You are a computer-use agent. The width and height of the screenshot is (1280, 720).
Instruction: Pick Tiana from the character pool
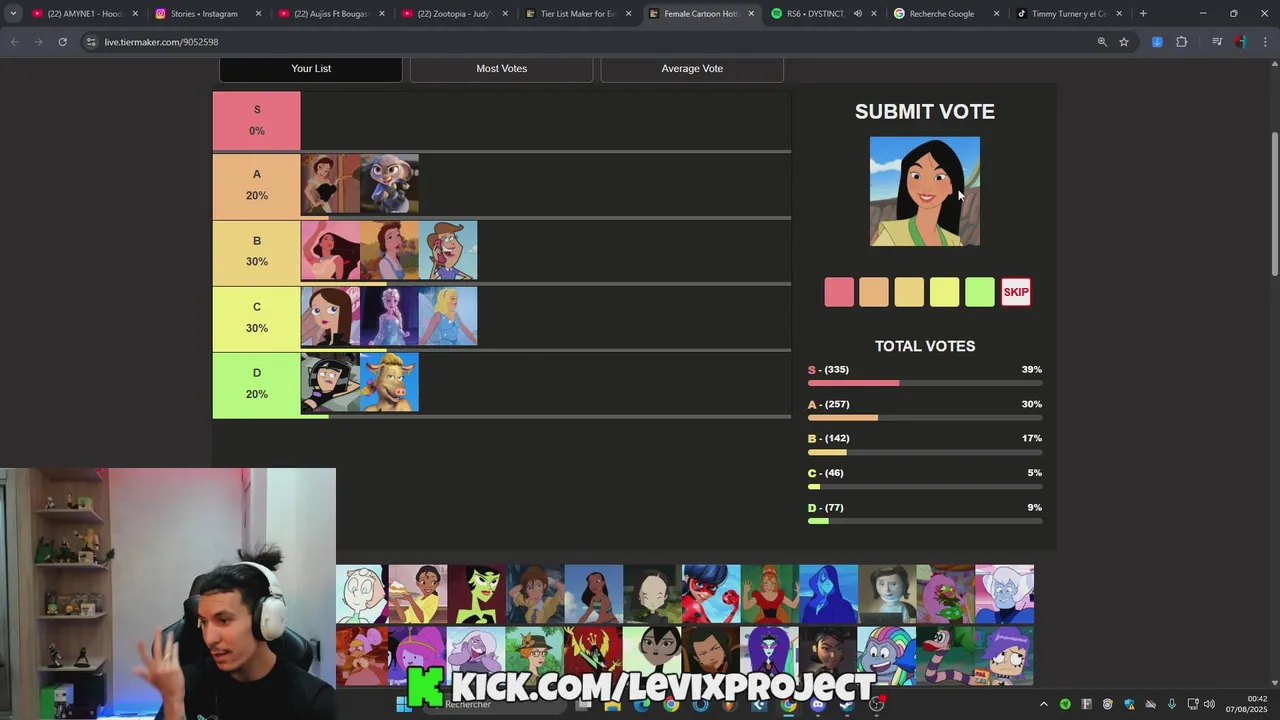(x=418, y=594)
